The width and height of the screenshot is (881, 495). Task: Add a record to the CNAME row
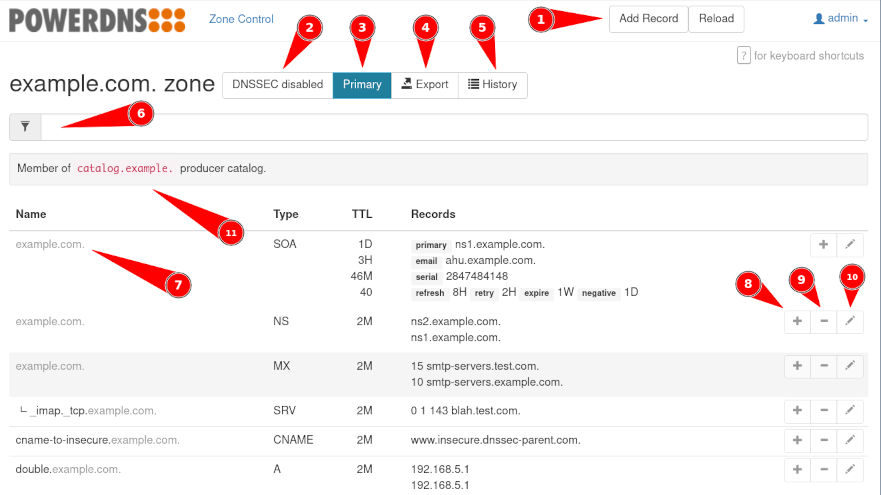coord(797,440)
